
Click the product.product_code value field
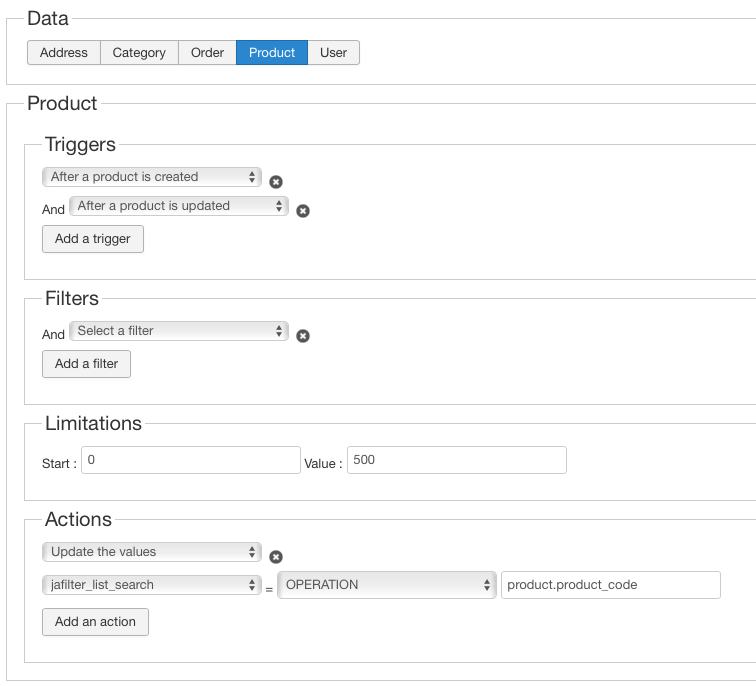[x=610, y=585]
